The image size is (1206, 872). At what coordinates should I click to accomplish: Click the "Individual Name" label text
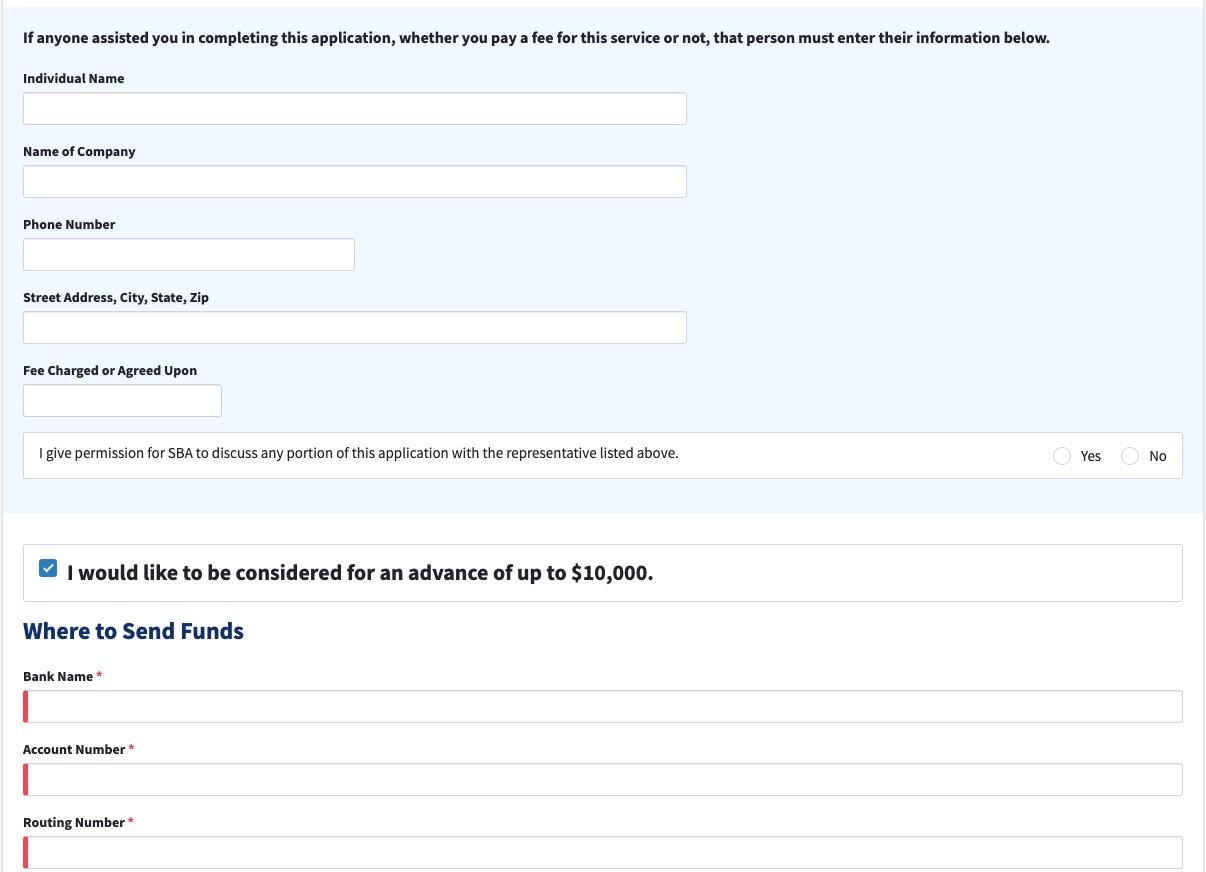pos(73,78)
